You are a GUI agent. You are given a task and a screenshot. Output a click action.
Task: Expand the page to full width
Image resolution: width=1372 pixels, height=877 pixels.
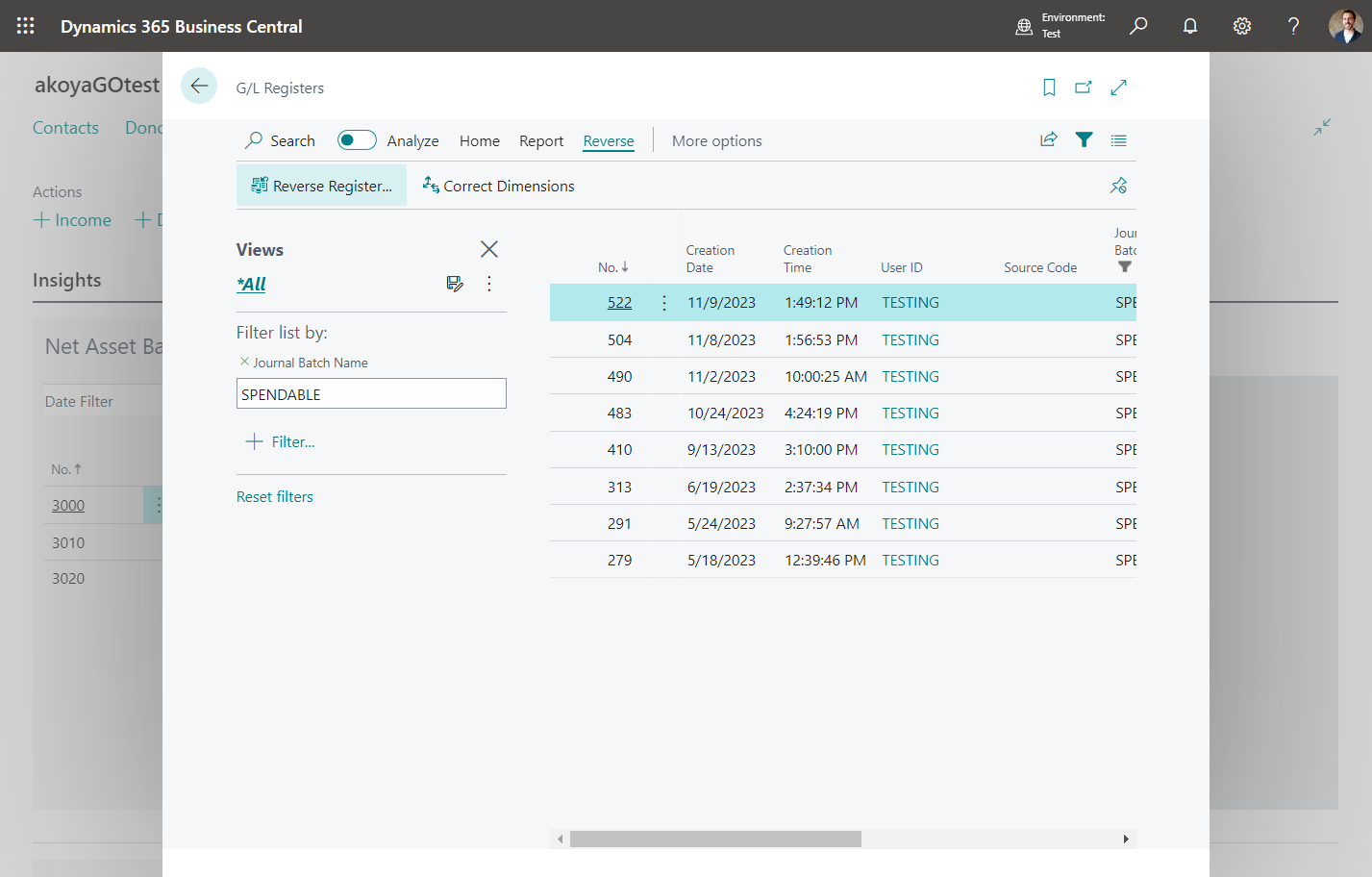pyautogui.click(x=1118, y=88)
